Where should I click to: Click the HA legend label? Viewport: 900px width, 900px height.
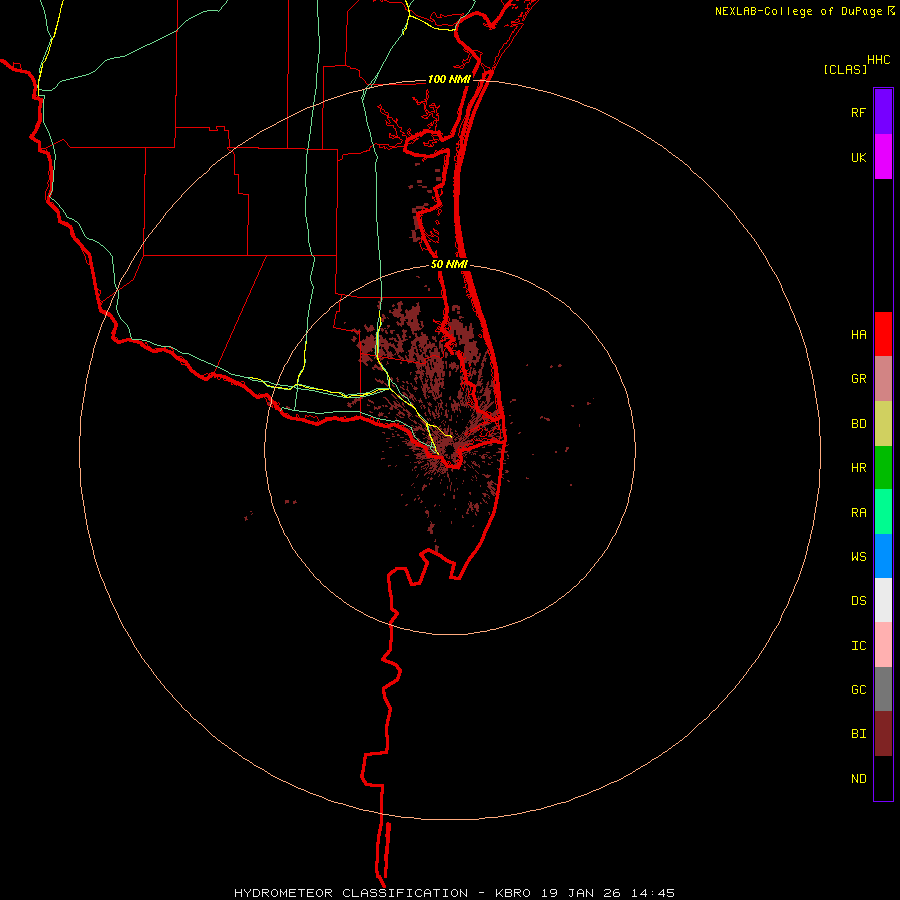(858, 335)
